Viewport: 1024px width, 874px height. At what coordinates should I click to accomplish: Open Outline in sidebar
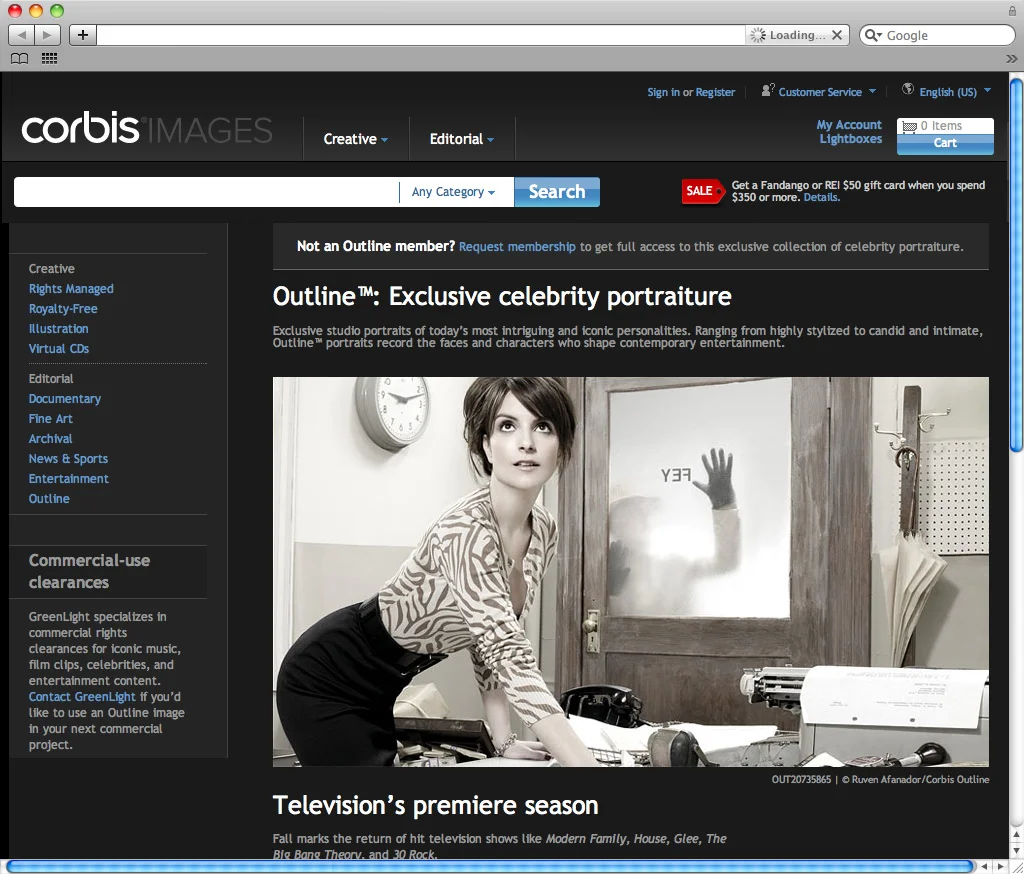coord(49,499)
